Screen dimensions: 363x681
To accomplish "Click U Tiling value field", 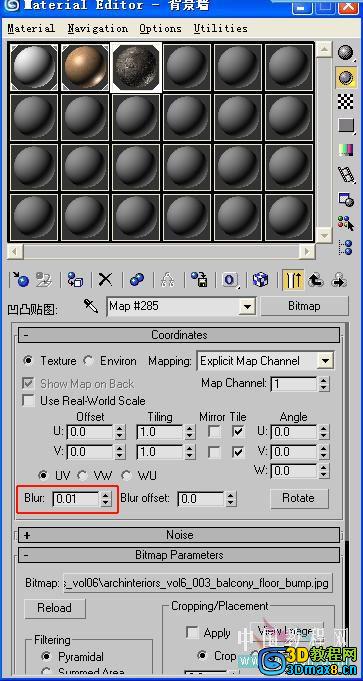I will 160,432.
